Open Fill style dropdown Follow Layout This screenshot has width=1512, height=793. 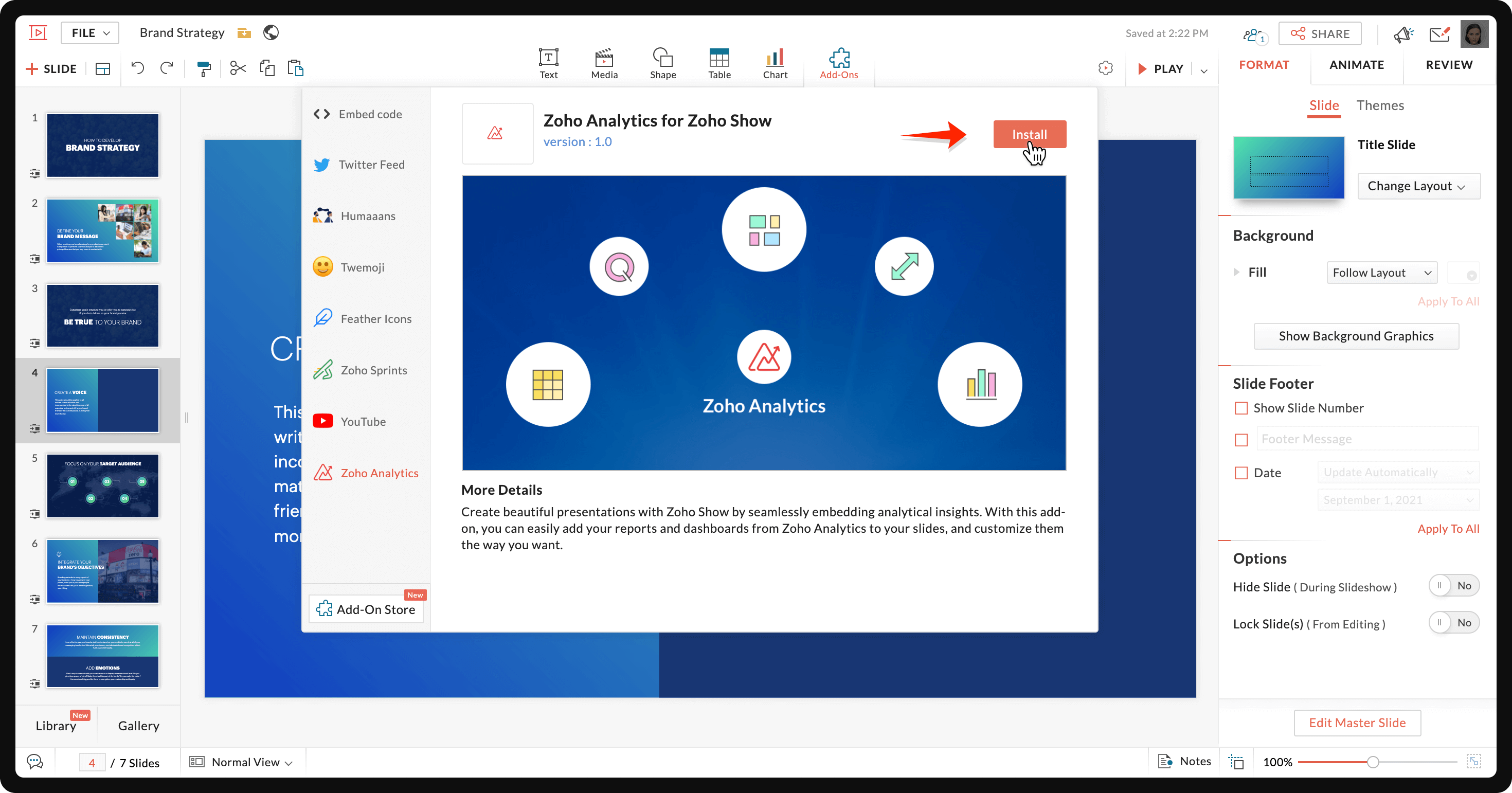pos(1381,272)
